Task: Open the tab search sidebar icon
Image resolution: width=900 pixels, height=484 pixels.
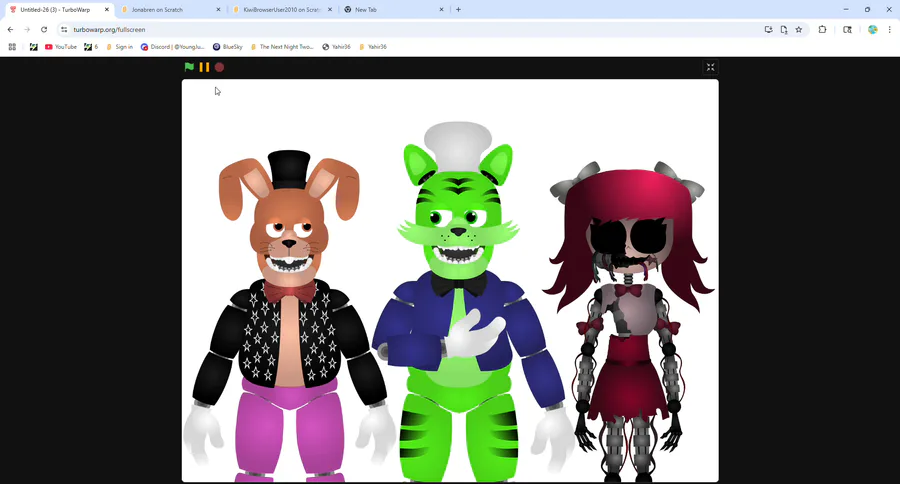Action: tap(847, 29)
